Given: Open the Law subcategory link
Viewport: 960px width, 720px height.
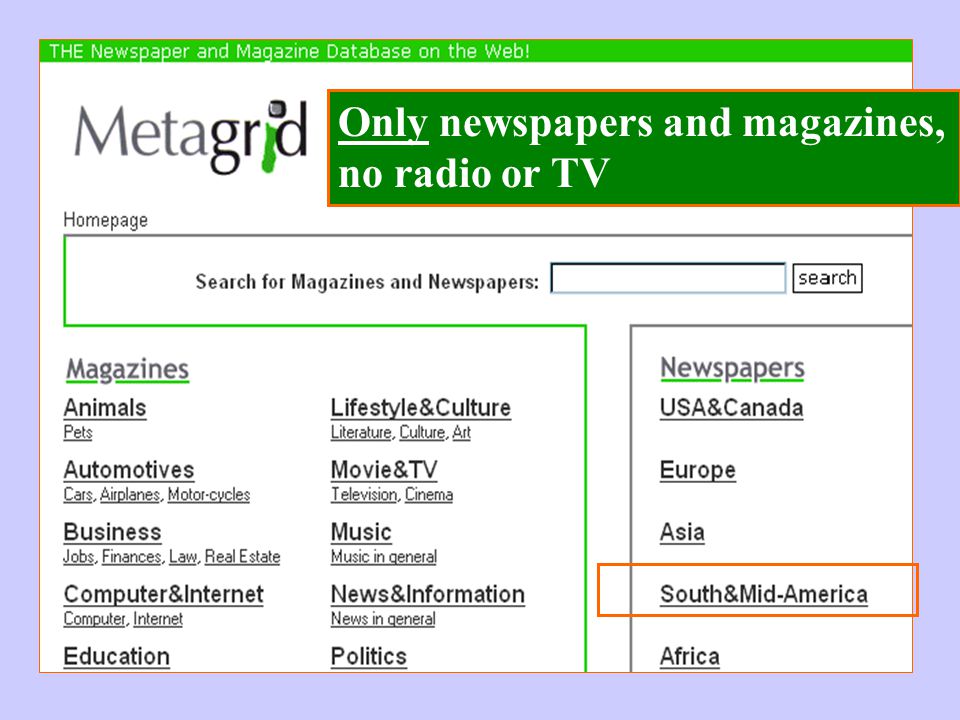Looking at the screenshot, I should tap(183, 557).
